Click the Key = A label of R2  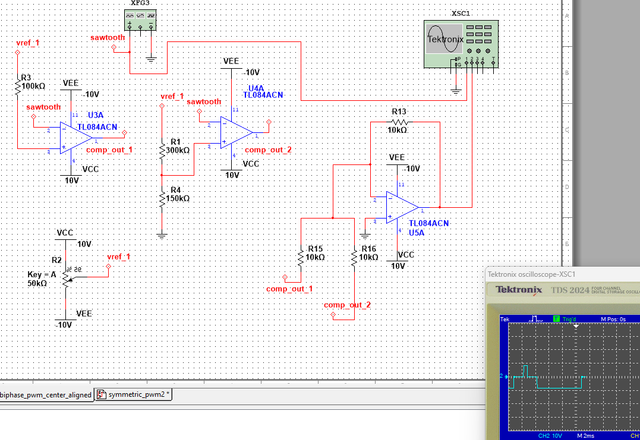(x=42, y=274)
